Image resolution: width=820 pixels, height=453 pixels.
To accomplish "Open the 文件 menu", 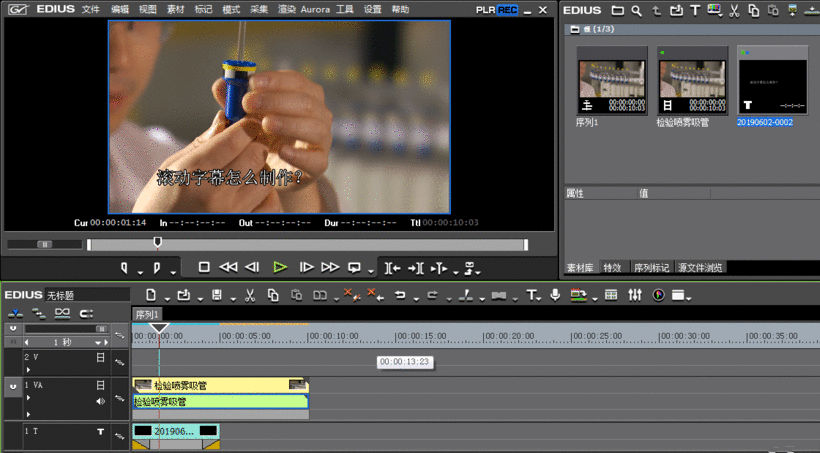I will [90, 9].
